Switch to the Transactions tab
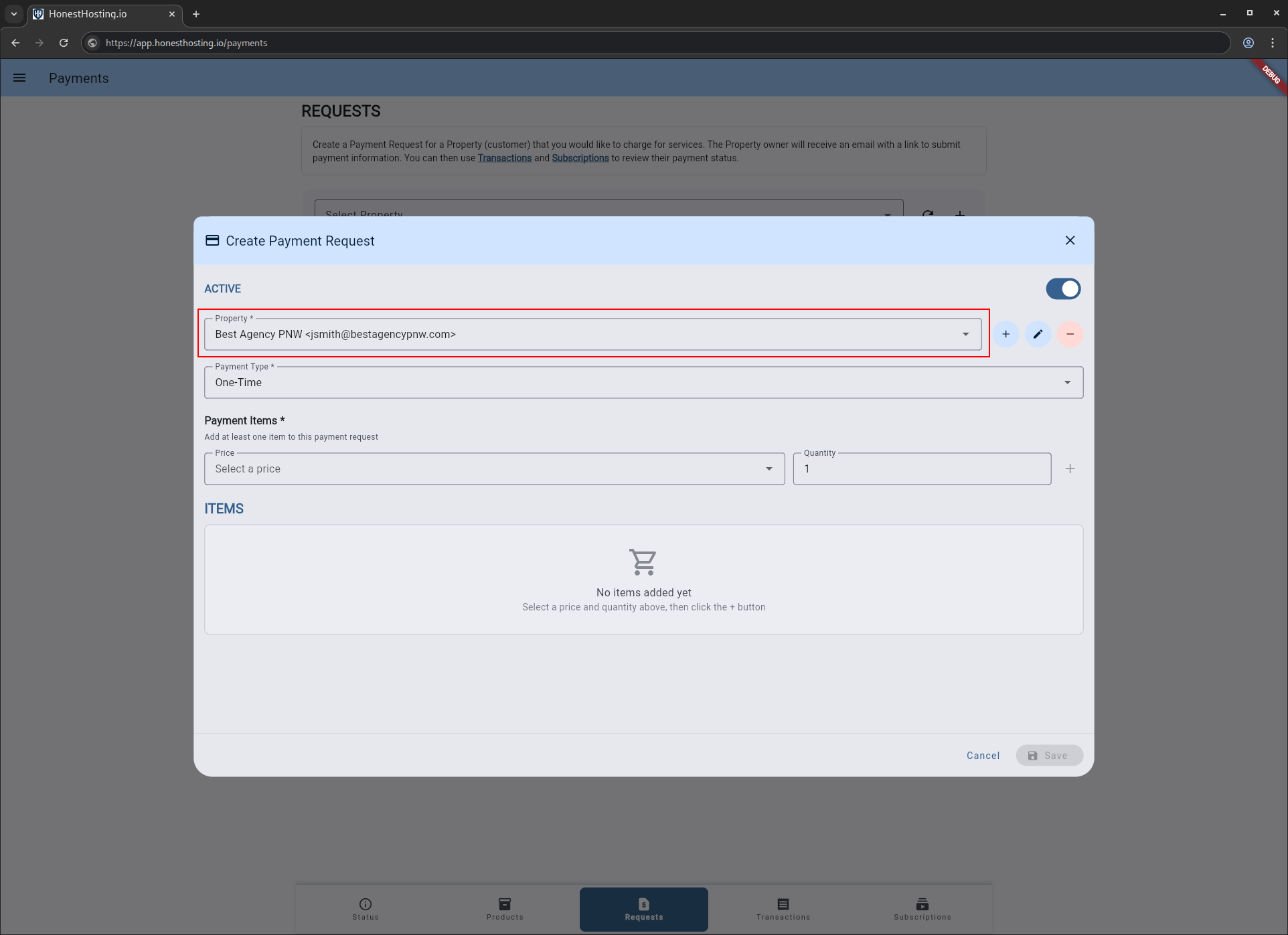This screenshot has height=935, width=1288. click(783, 909)
